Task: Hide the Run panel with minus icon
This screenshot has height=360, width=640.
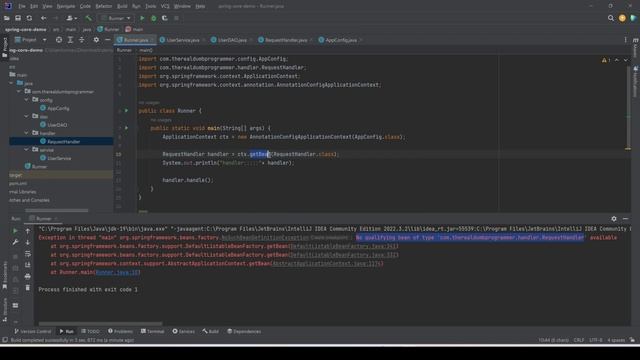Action: coord(625,219)
